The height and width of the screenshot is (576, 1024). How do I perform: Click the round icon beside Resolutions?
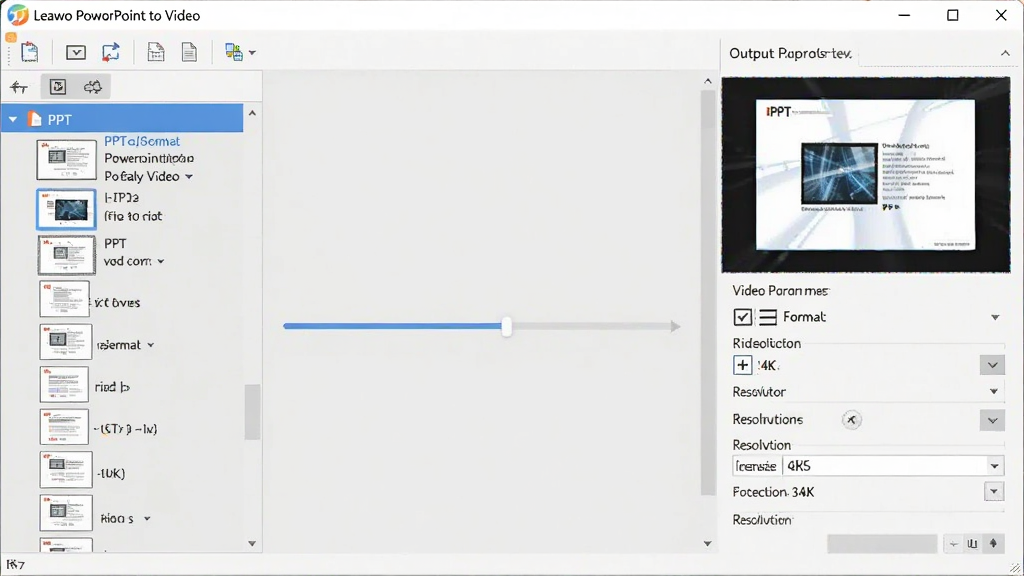pyautogui.click(x=852, y=420)
